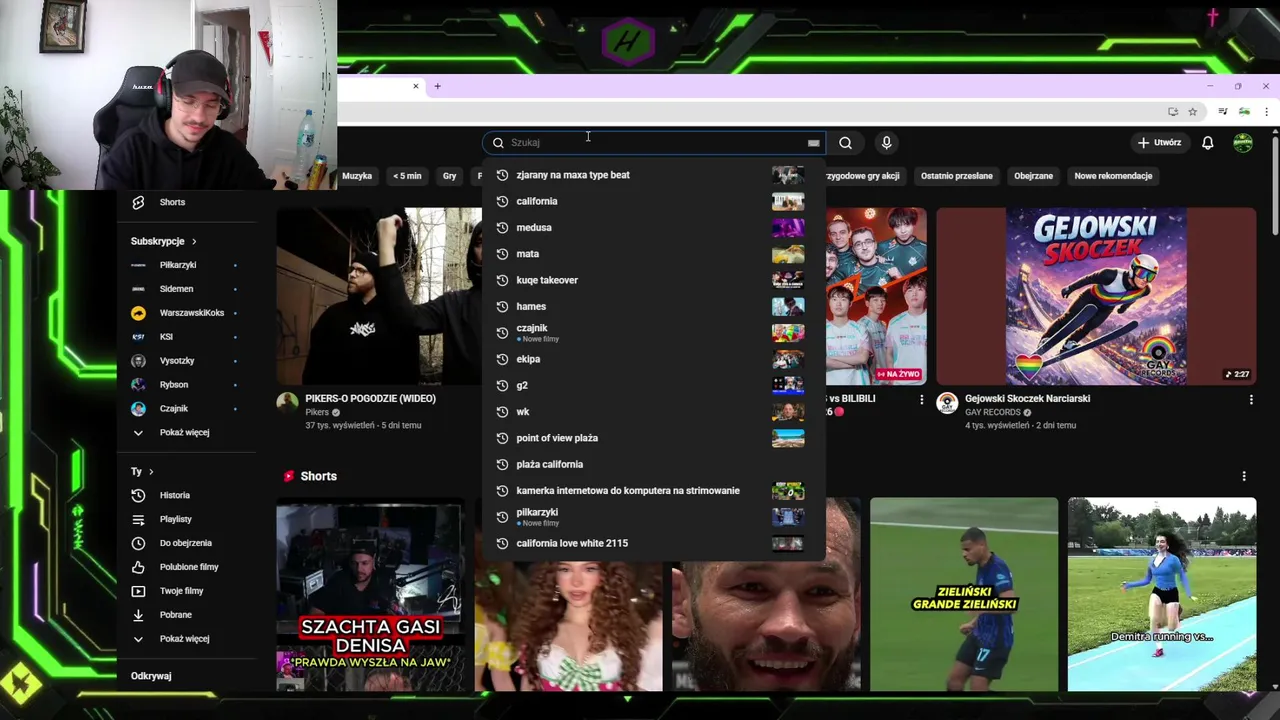
Task: Select the '< 5 min' filter chip
Action: (407, 176)
